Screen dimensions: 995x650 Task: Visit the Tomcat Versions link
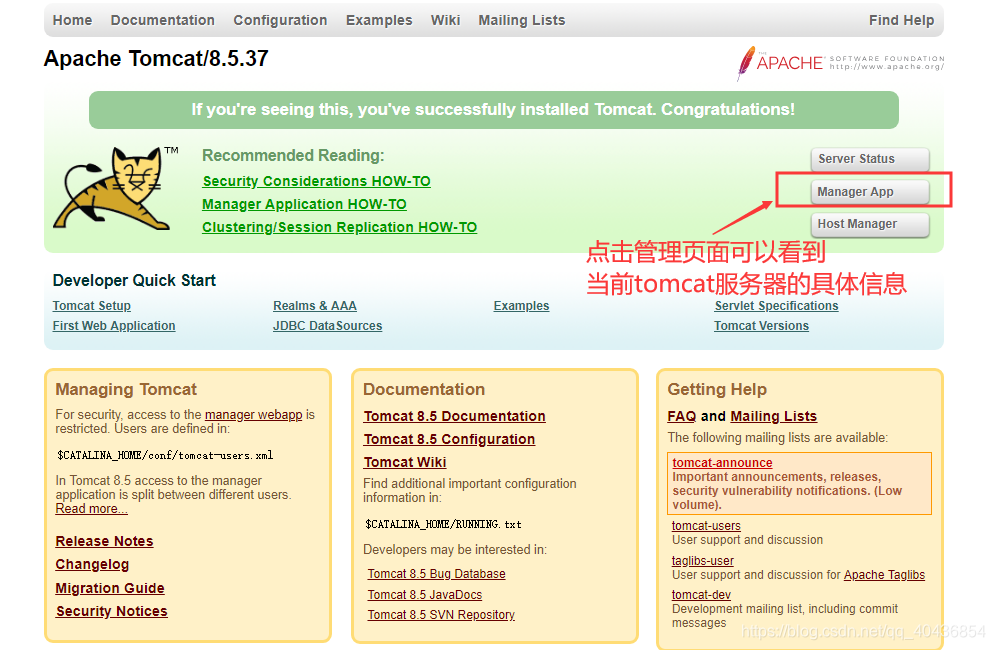point(761,326)
